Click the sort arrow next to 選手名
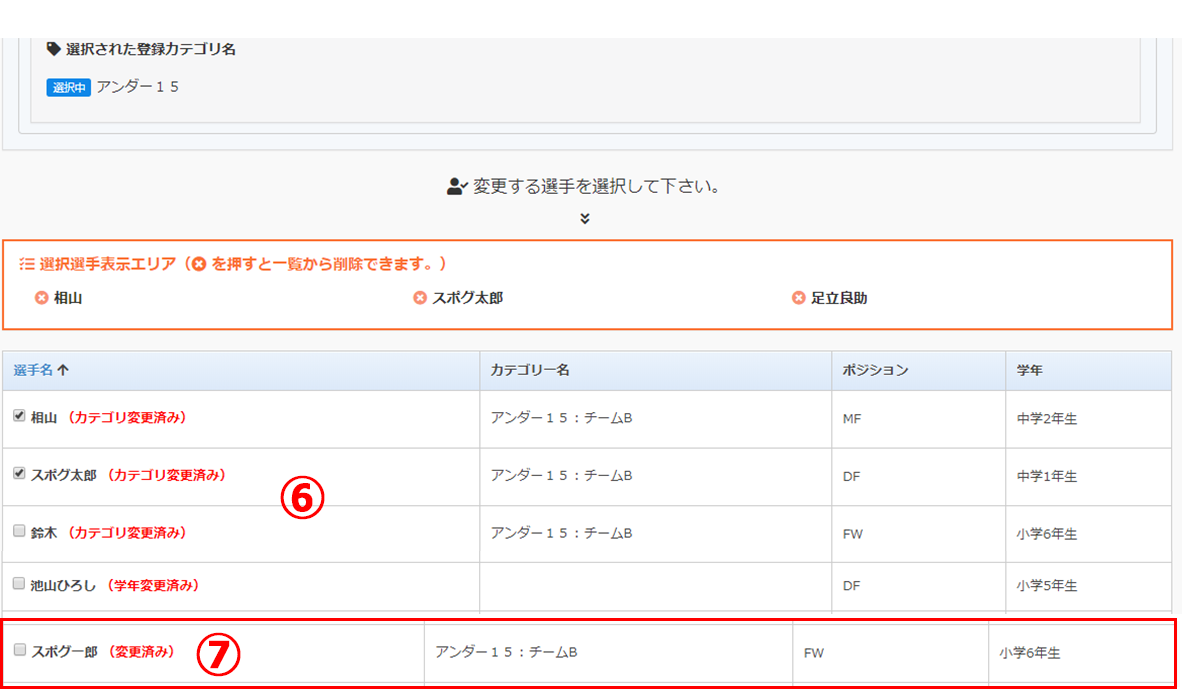The width and height of the screenshot is (1182, 700). point(63,370)
